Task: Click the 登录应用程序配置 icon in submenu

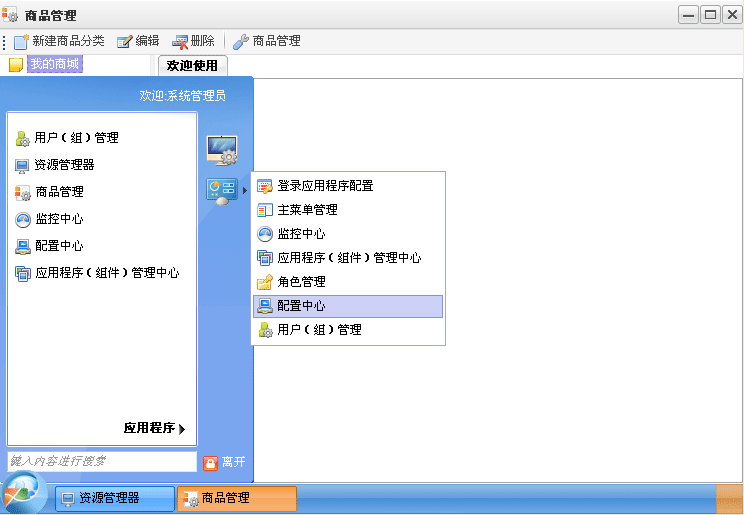Action: [265, 186]
